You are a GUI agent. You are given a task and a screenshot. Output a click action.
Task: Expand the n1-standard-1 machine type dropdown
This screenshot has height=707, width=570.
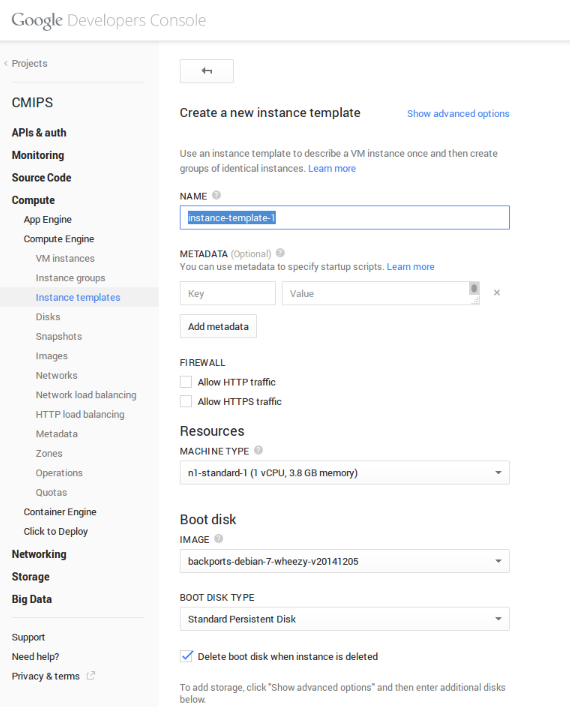click(345, 473)
